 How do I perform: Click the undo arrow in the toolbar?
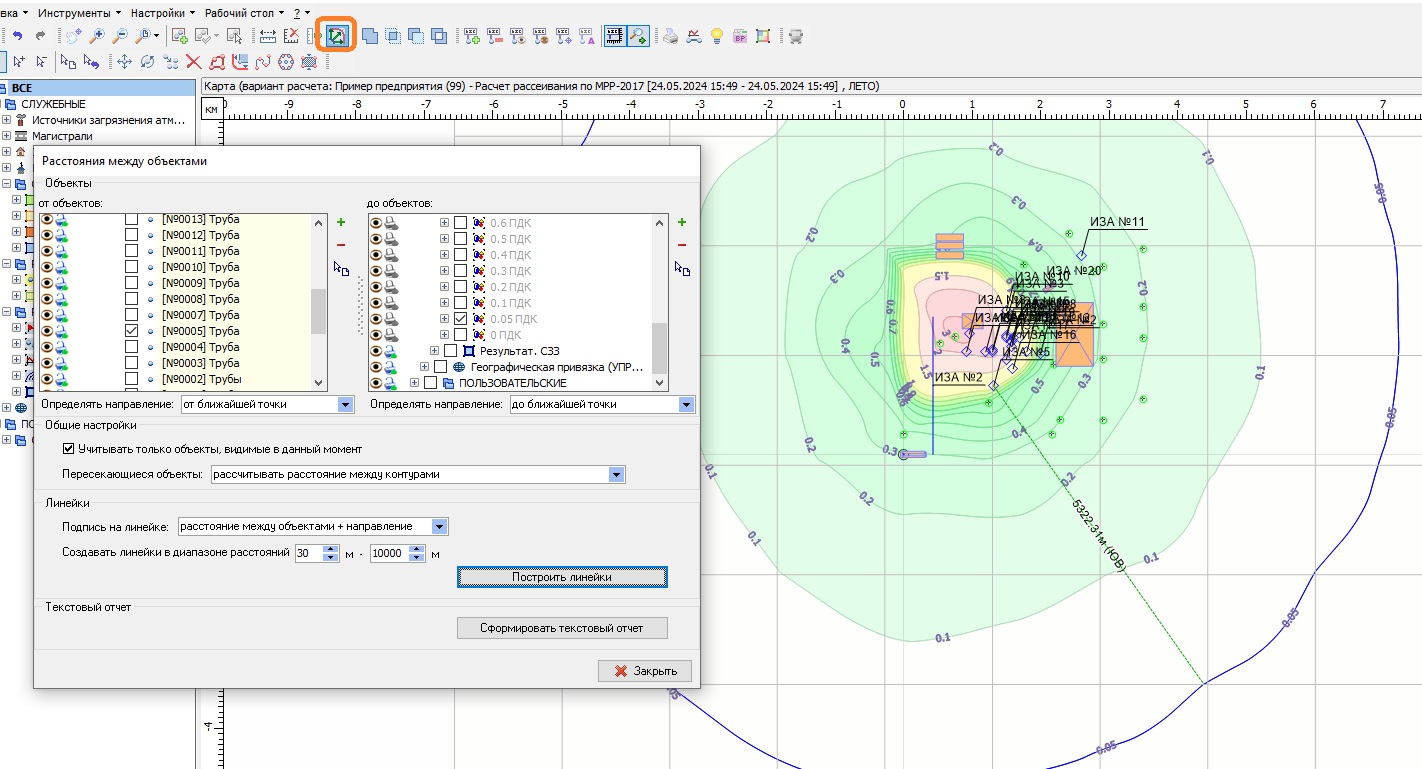click(18, 36)
